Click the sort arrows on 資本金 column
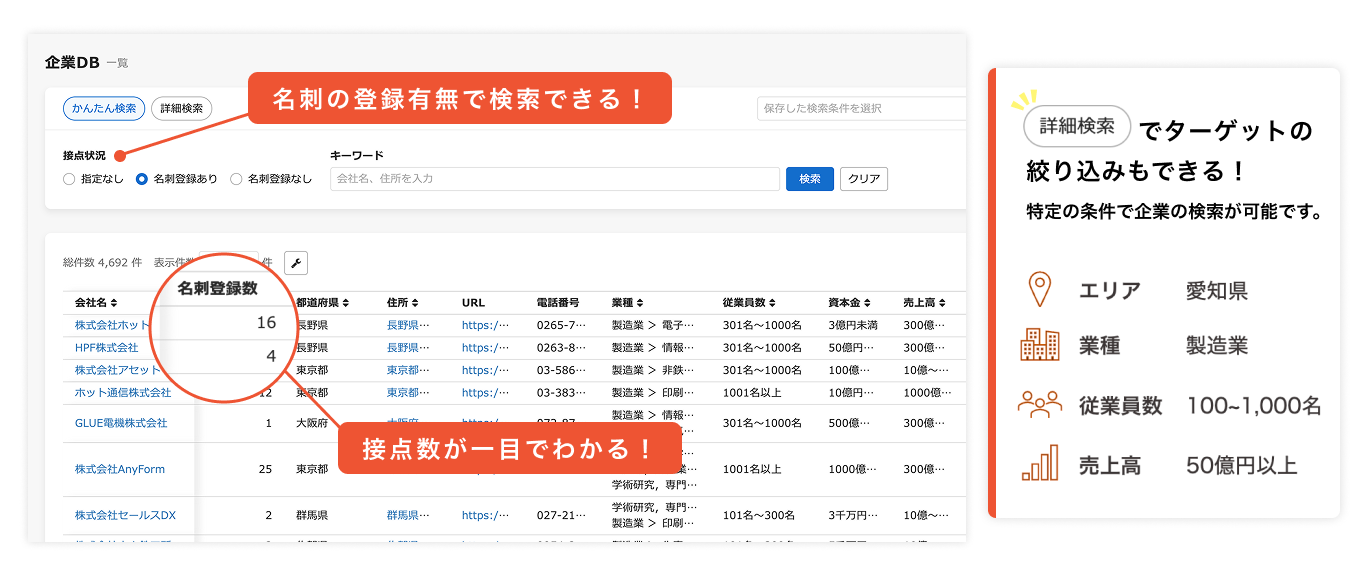Viewport: 1366px width, 584px height. coord(866,300)
